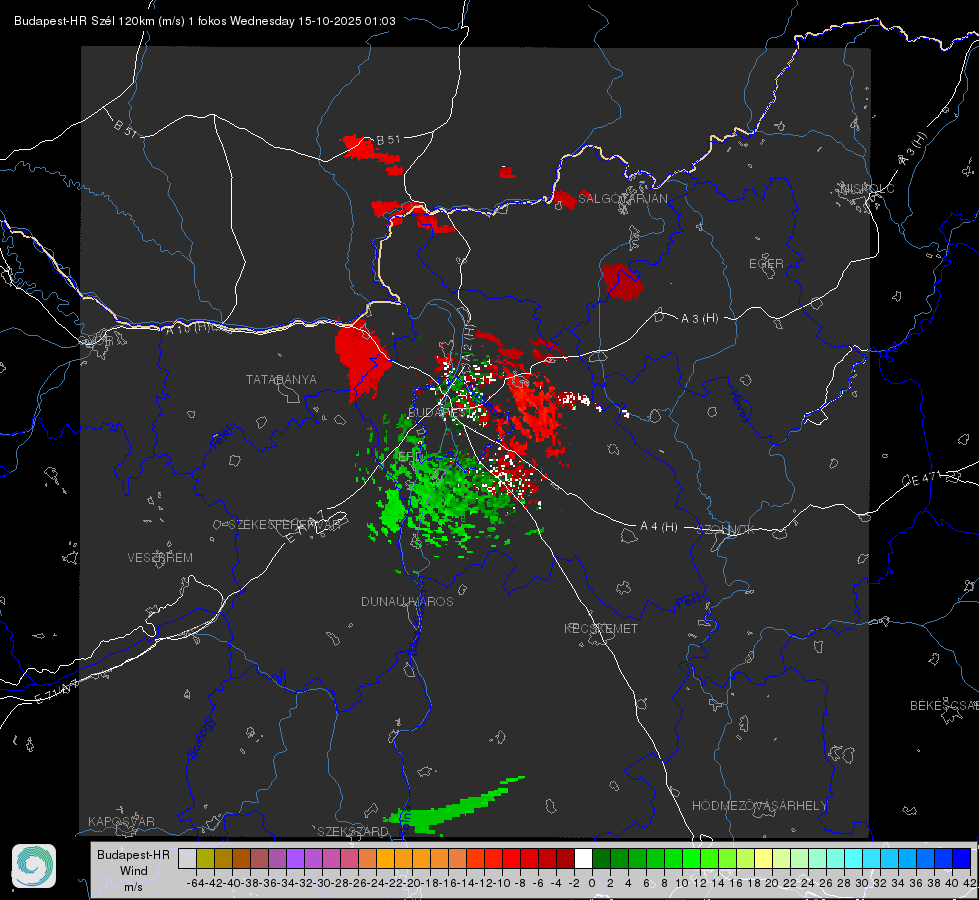Click the purple swatch above -34
The height and width of the screenshot is (900, 979).
point(295,858)
